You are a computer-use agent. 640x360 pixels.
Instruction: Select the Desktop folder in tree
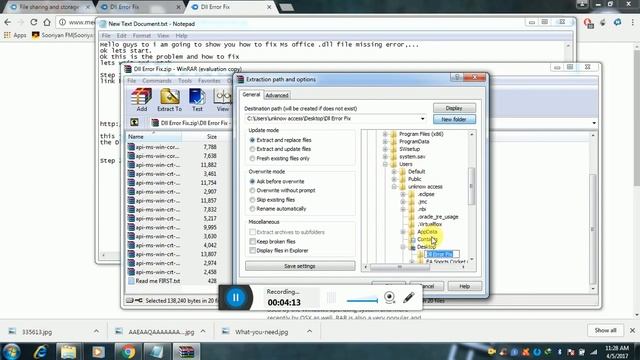pyautogui.click(x=426, y=247)
